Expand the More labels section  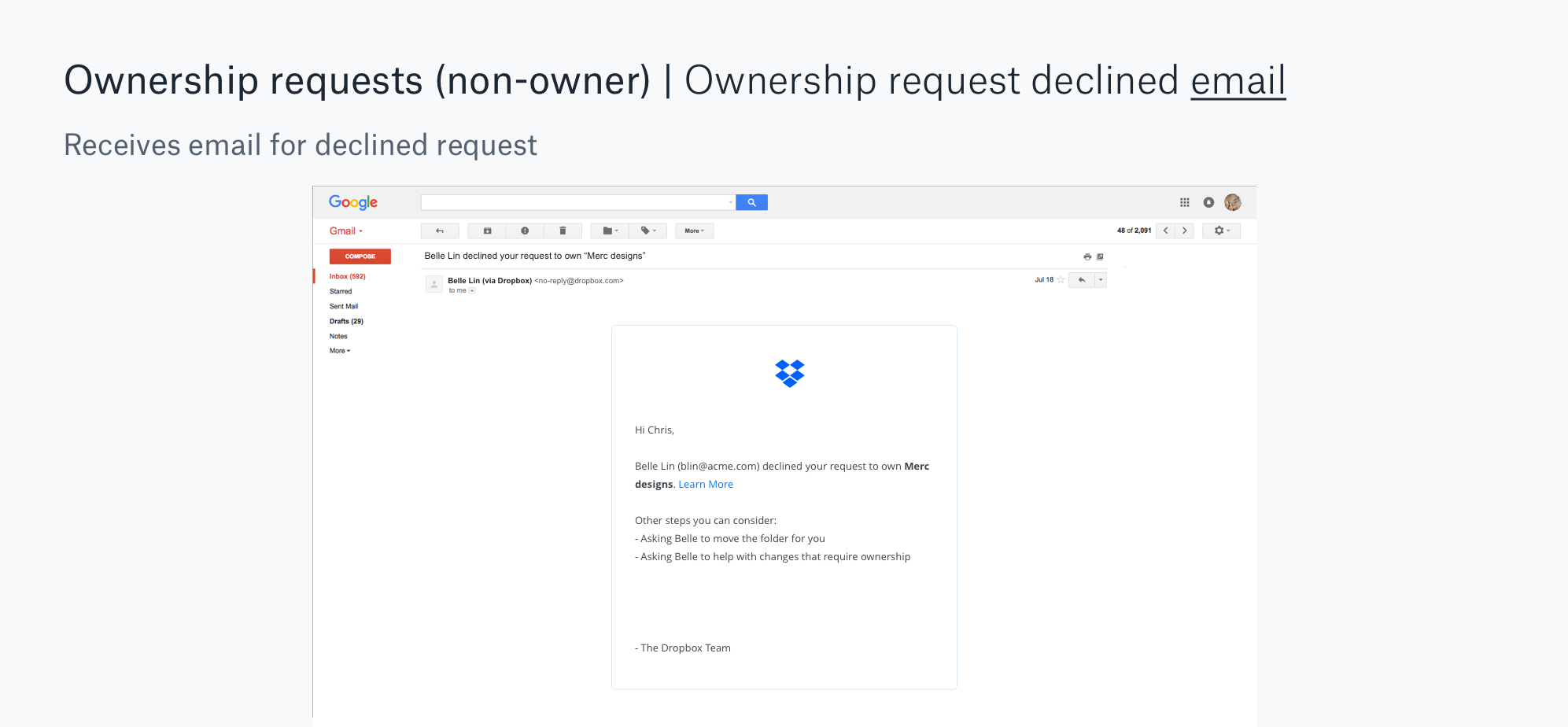(x=338, y=350)
